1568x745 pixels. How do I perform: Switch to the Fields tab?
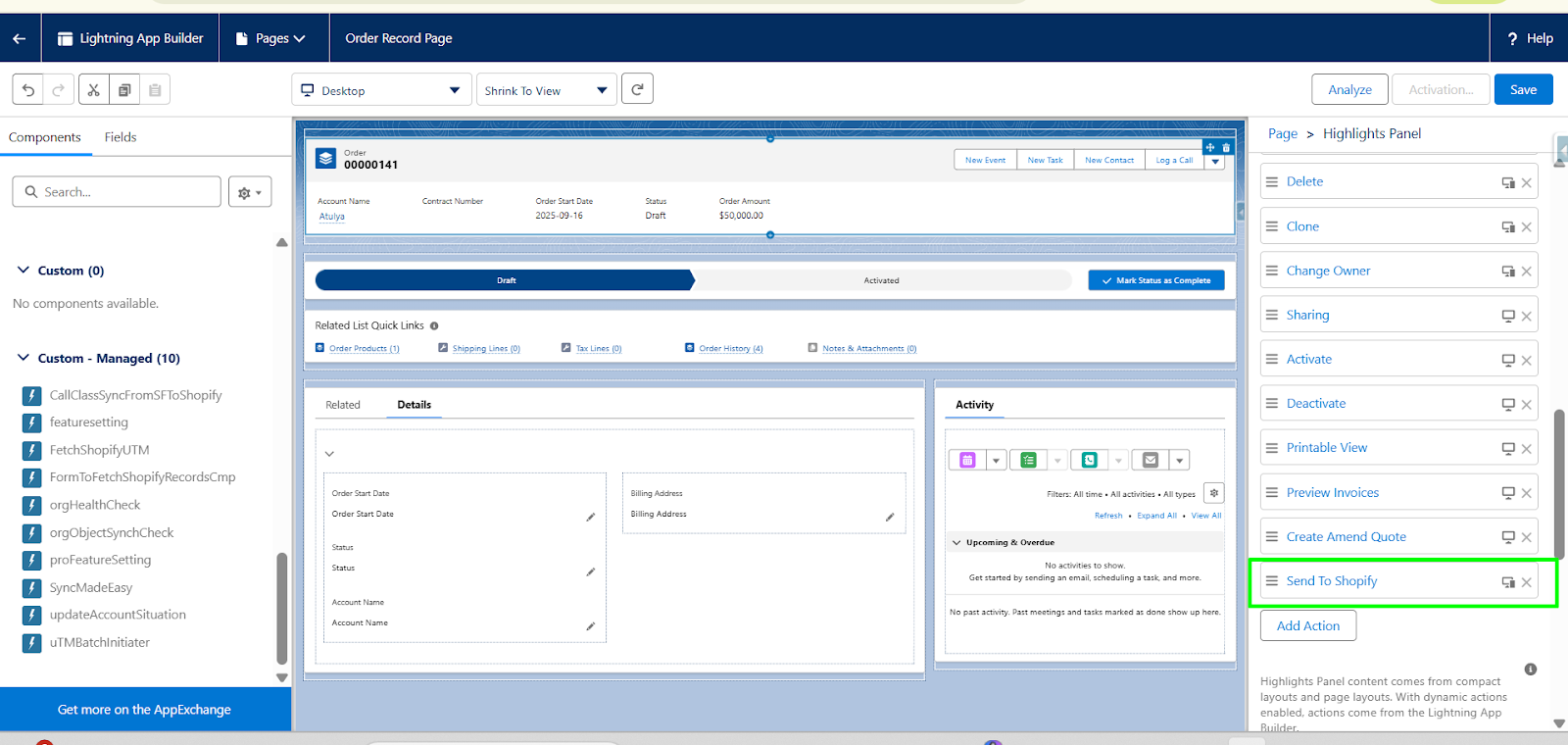(x=121, y=137)
